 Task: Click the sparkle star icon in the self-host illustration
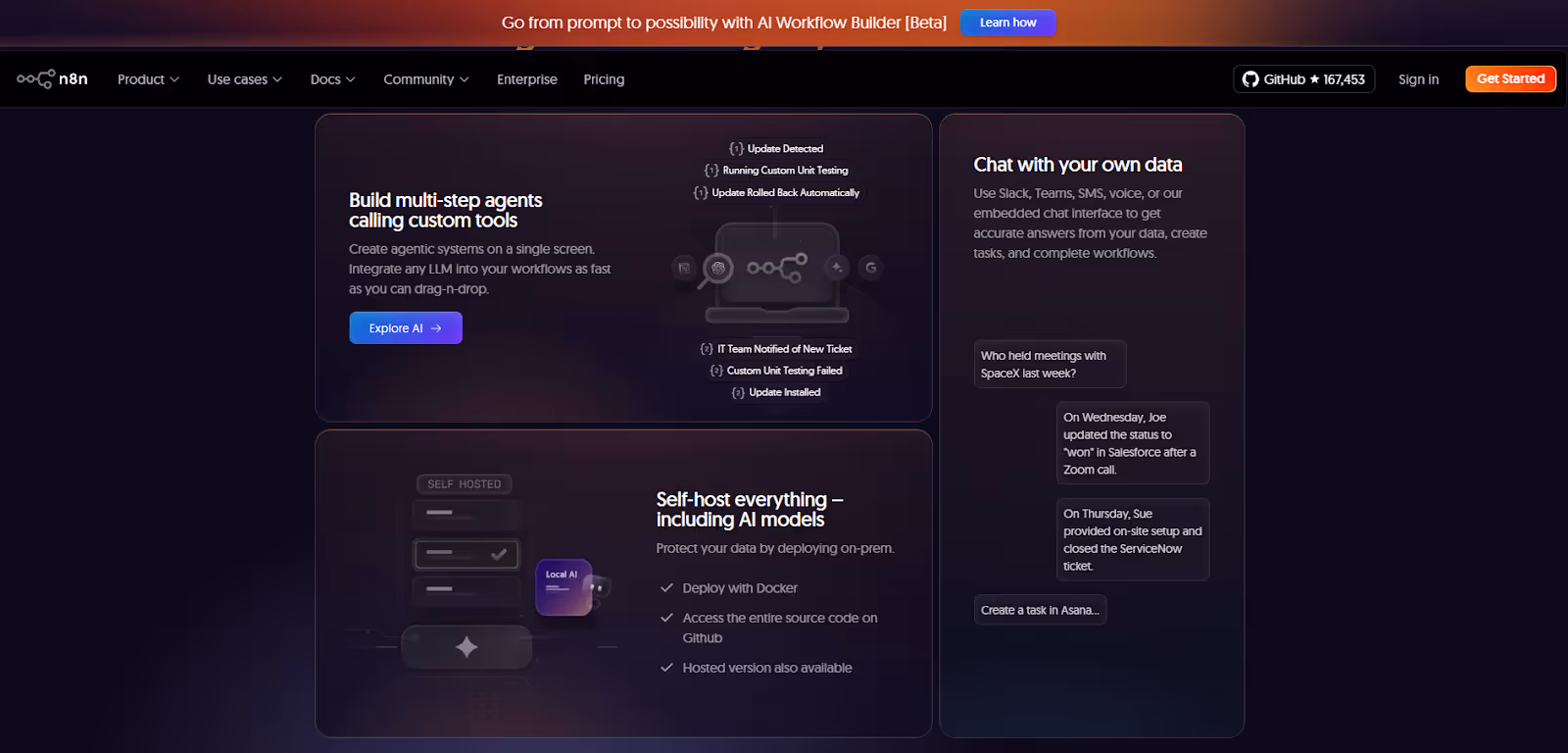coord(466,647)
